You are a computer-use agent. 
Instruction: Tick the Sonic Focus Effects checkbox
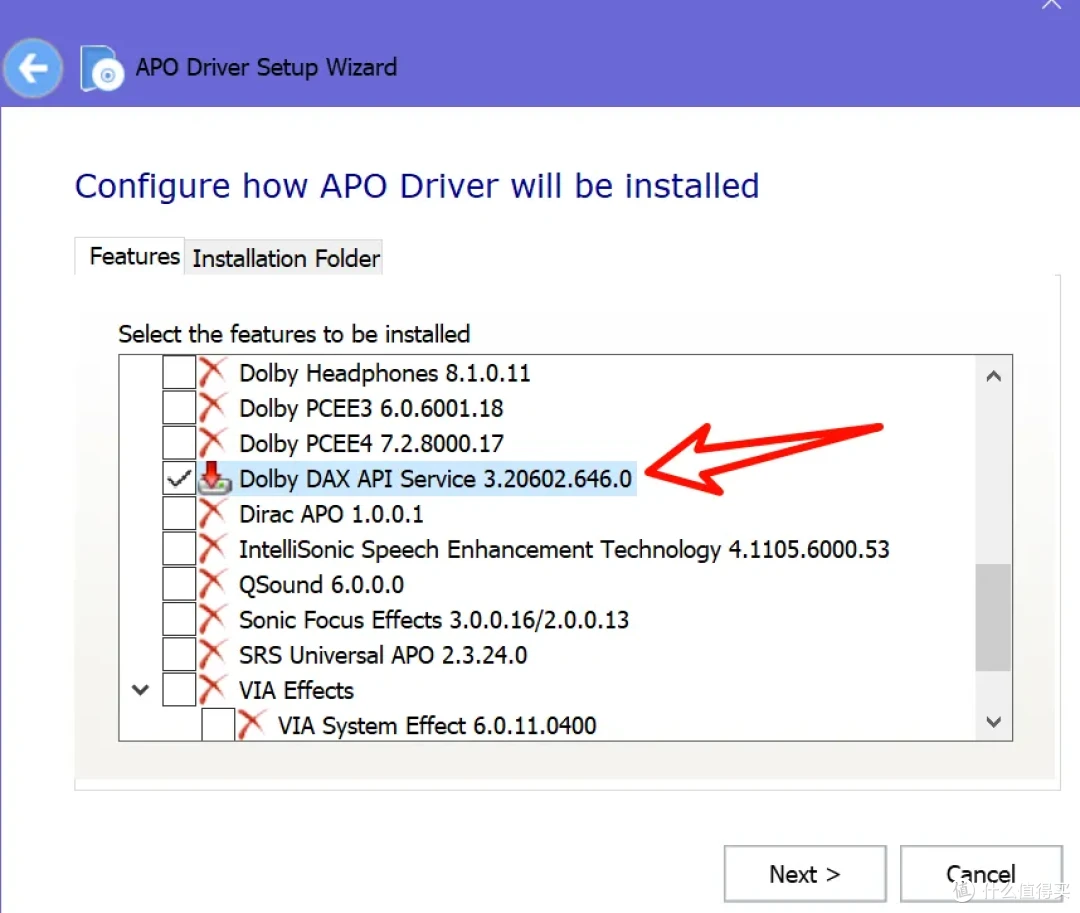(x=179, y=619)
